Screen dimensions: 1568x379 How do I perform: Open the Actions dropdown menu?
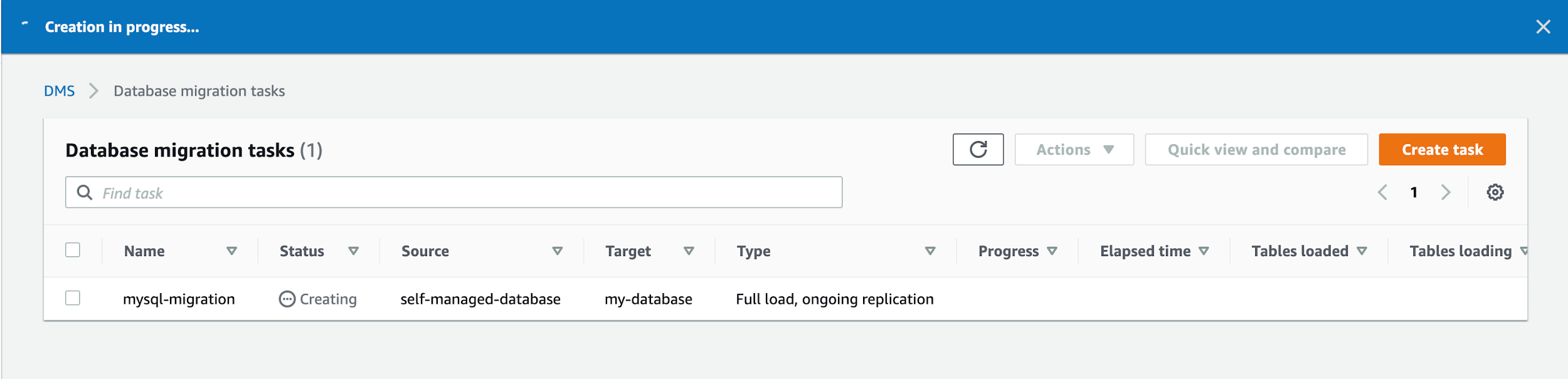[x=1074, y=150]
